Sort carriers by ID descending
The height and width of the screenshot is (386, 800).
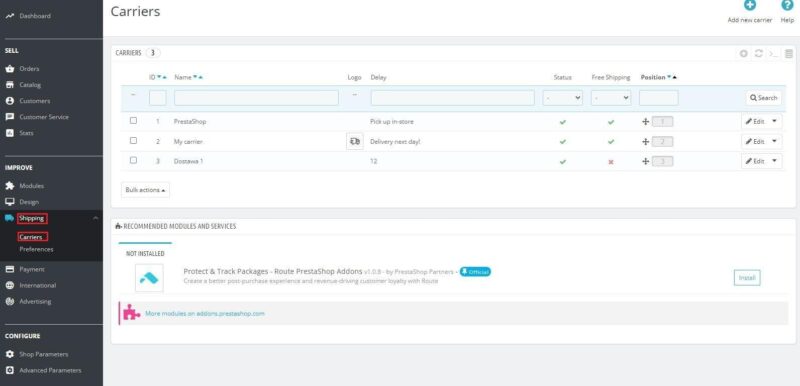click(x=159, y=77)
